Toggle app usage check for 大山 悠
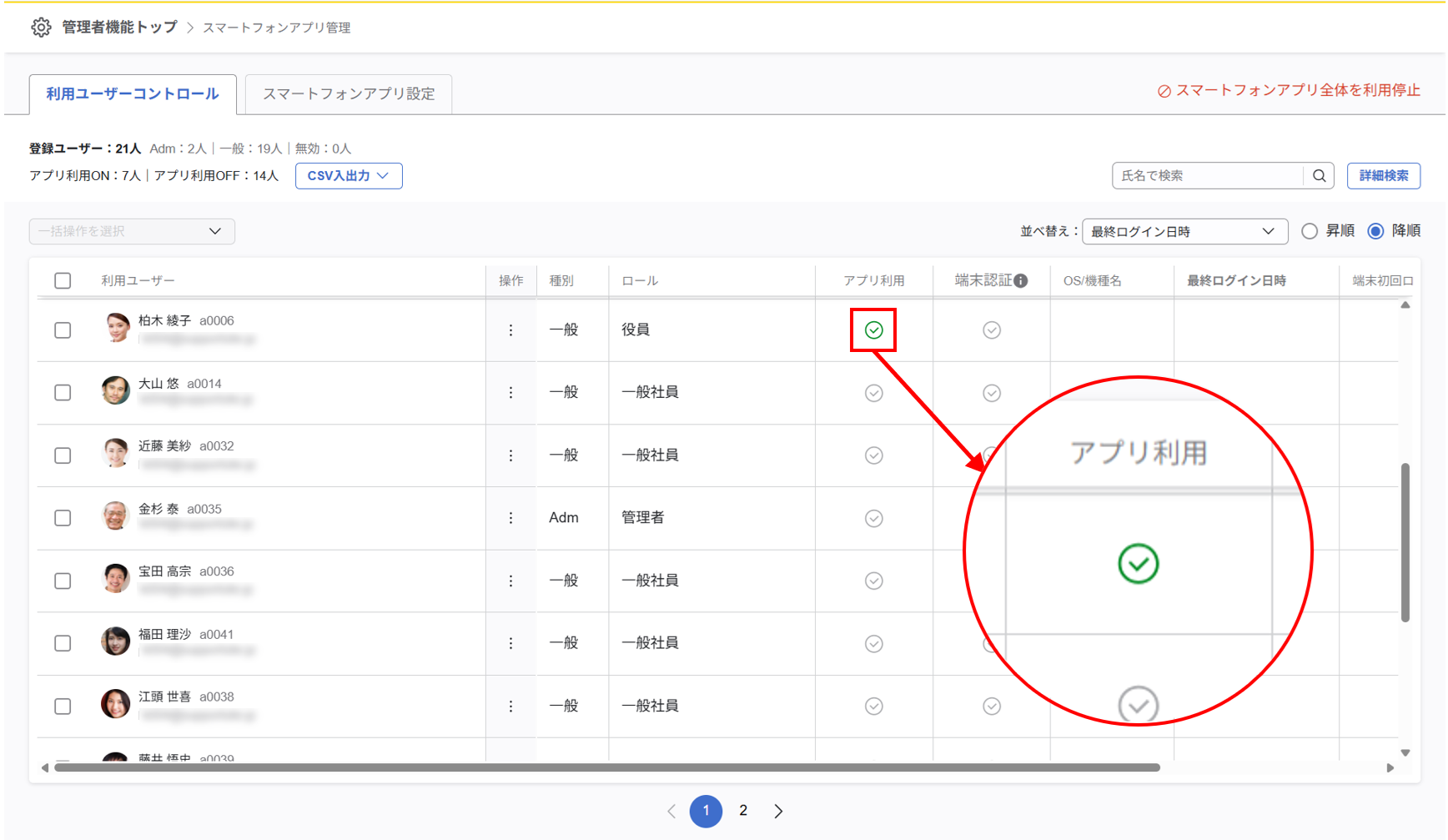Image resolution: width=1448 pixels, height=840 pixels. [x=873, y=393]
